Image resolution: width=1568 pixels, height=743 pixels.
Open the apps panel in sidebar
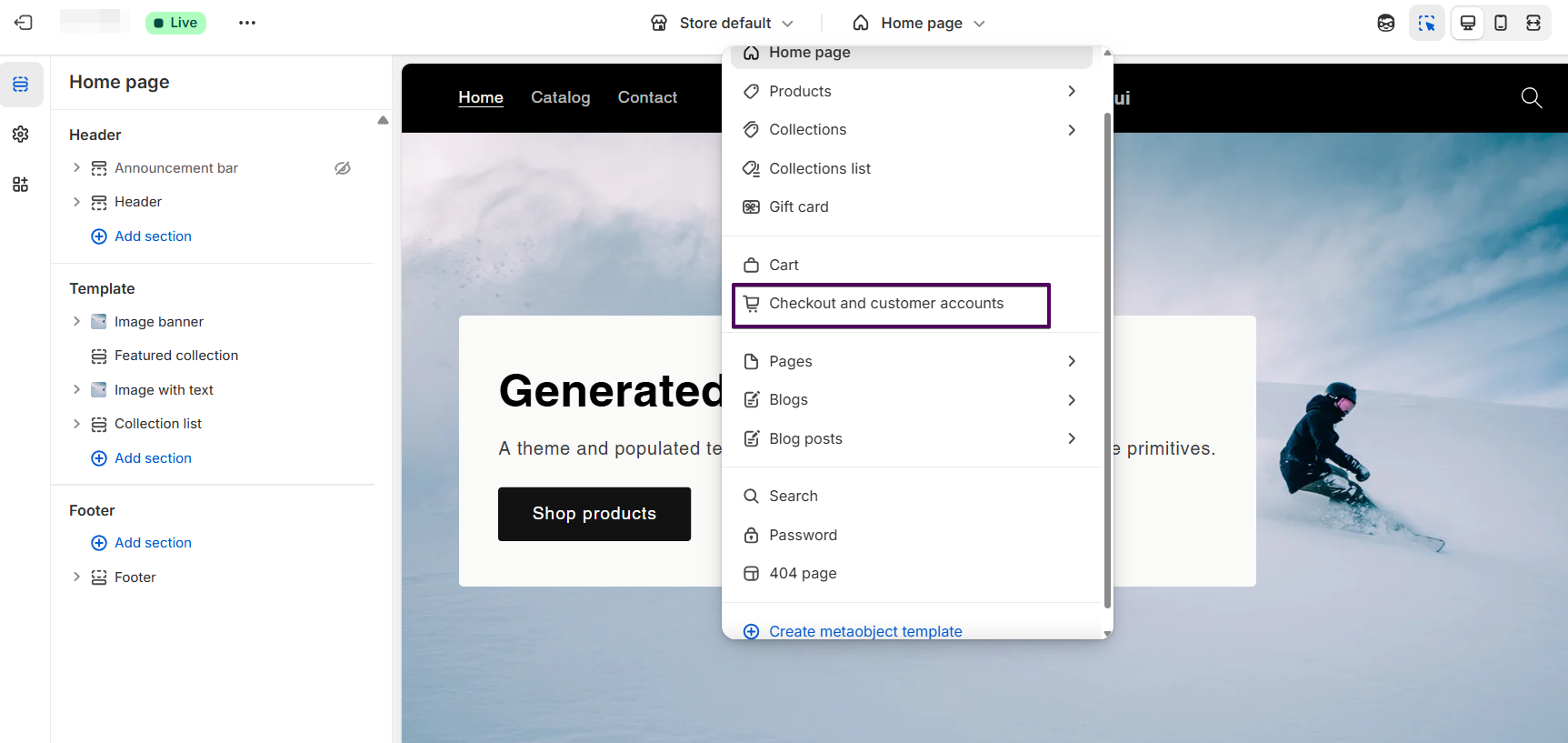tap(21, 185)
